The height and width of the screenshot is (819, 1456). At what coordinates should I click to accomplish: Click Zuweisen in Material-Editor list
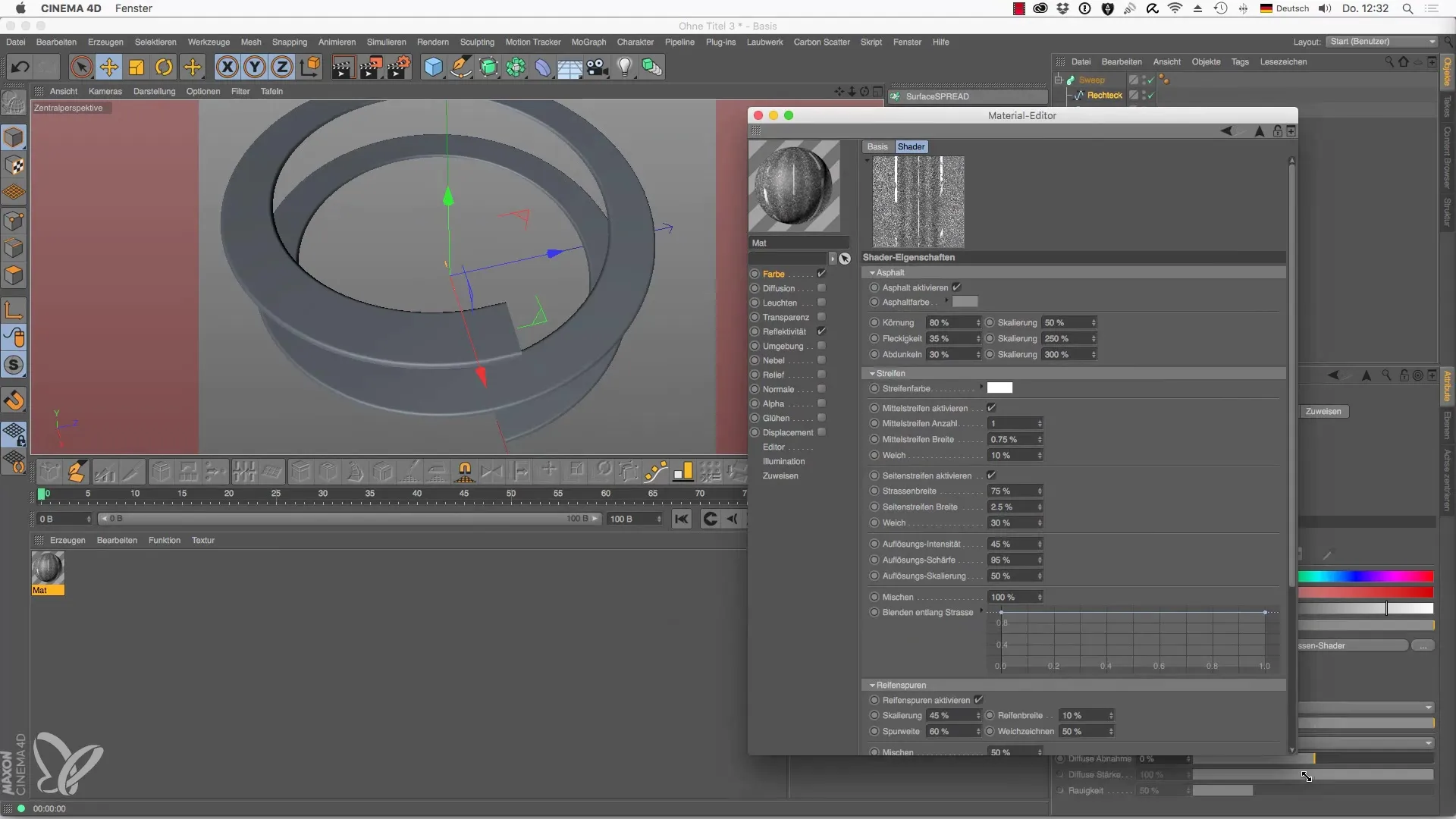pyautogui.click(x=780, y=476)
